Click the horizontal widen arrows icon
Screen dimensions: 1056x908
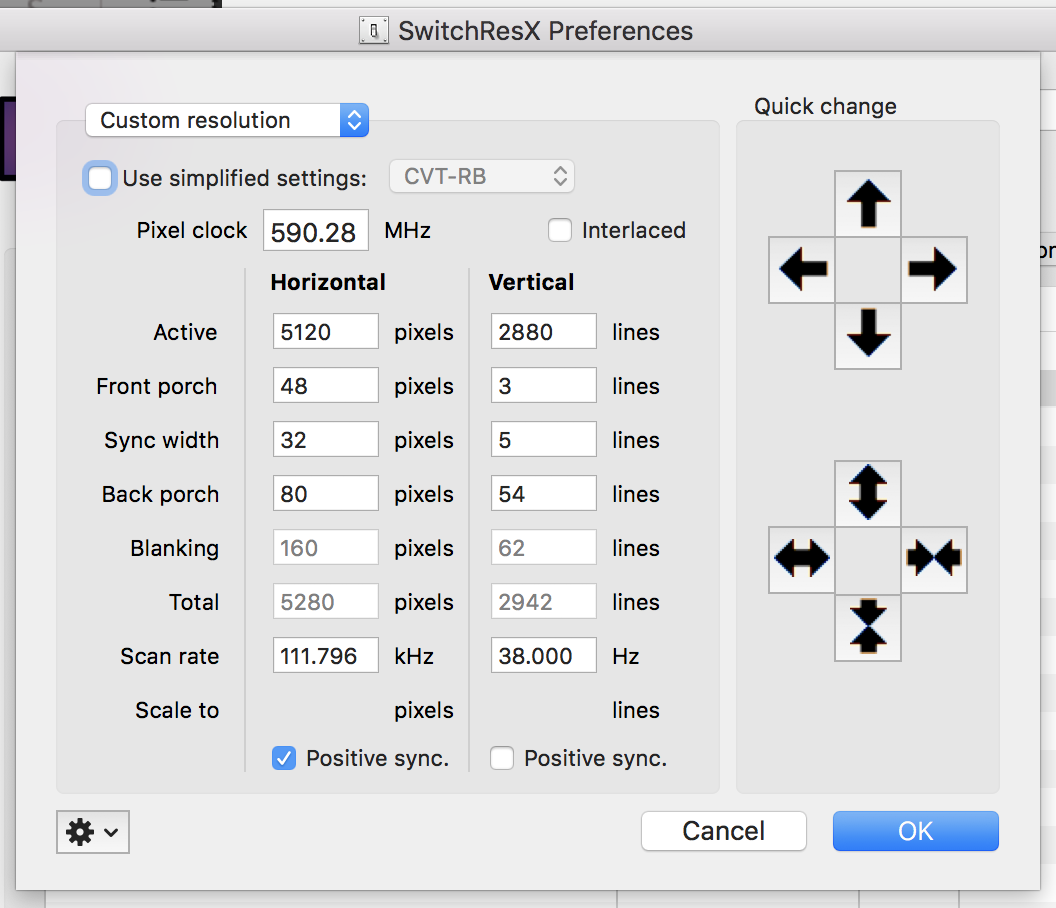pos(802,559)
